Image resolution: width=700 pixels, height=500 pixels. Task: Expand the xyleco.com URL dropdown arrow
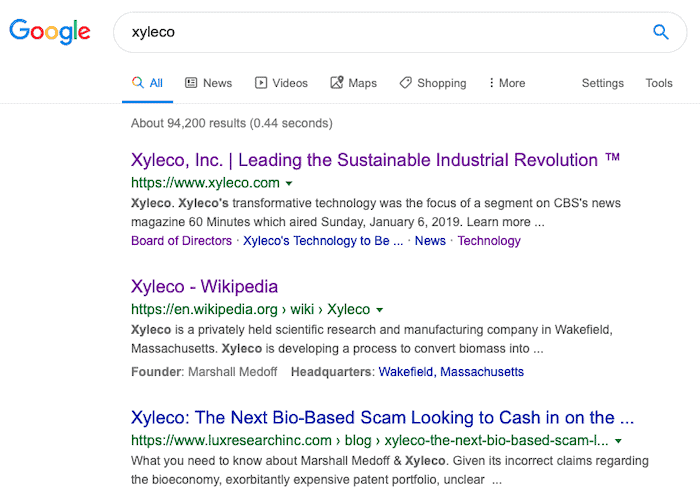coord(289,183)
